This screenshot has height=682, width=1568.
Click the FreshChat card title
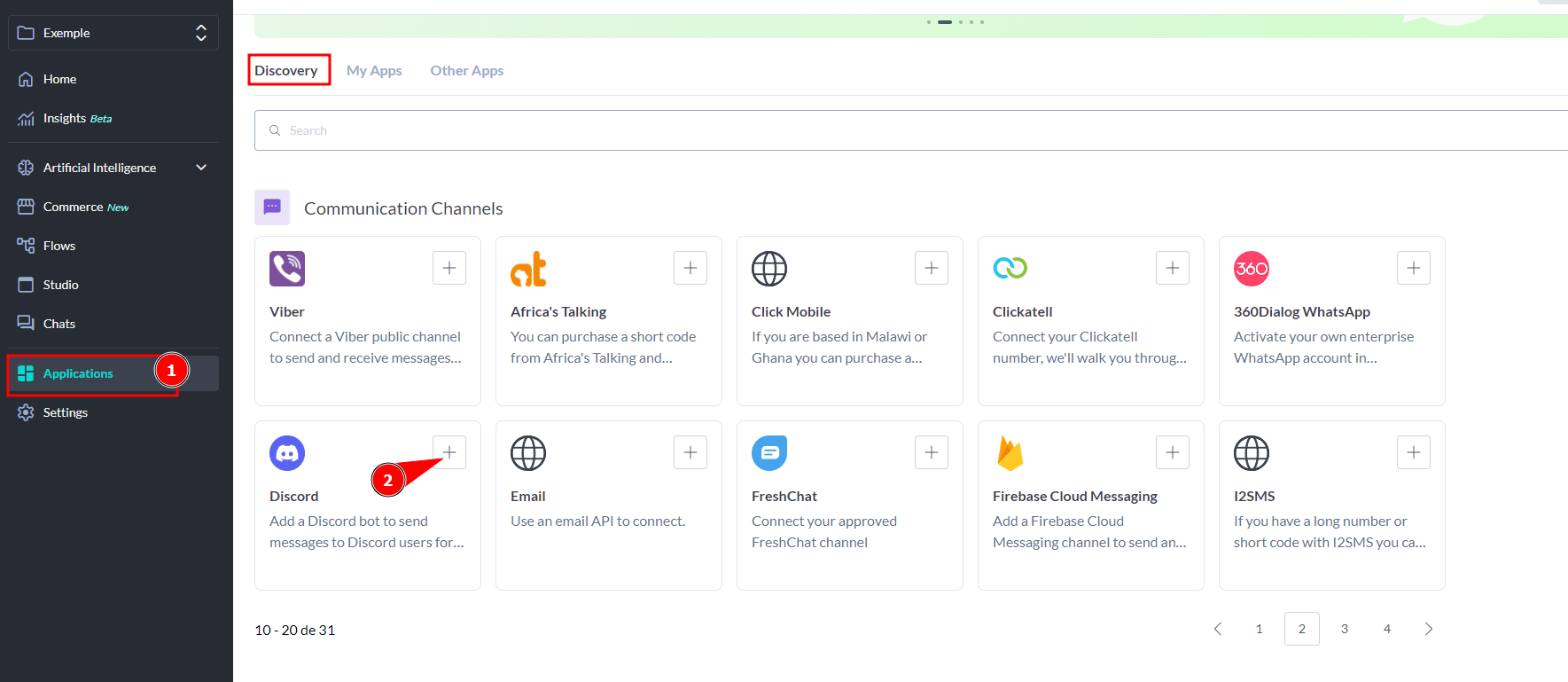[784, 497]
